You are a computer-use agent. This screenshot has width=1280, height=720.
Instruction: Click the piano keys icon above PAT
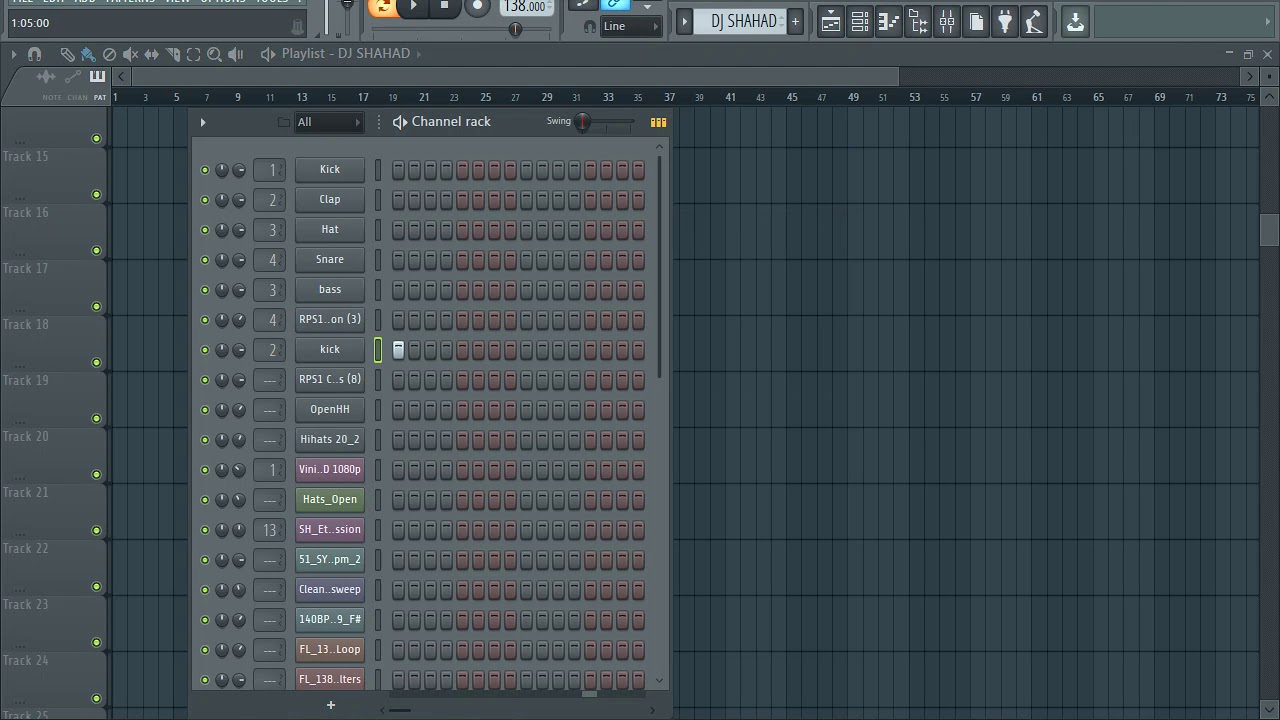click(x=97, y=77)
